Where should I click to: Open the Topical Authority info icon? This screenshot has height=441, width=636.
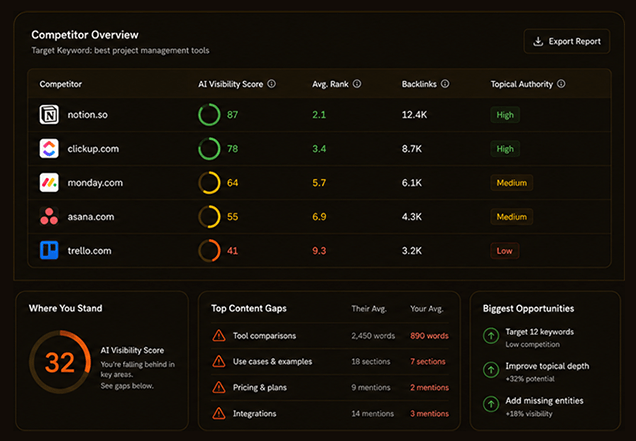click(561, 84)
